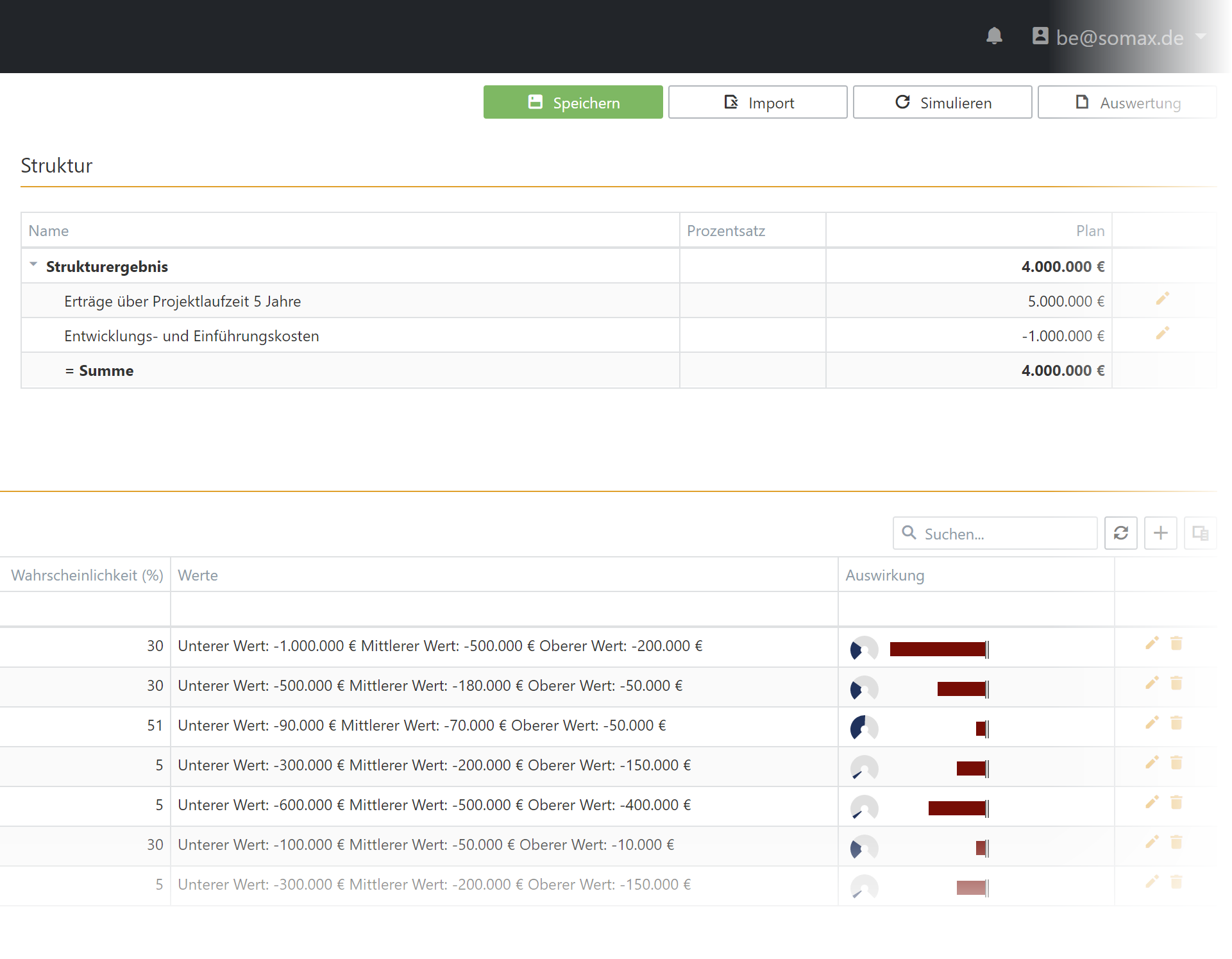1232x959 pixels.
Task: Click the probability pie of the 51 % row
Action: pos(865,728)
